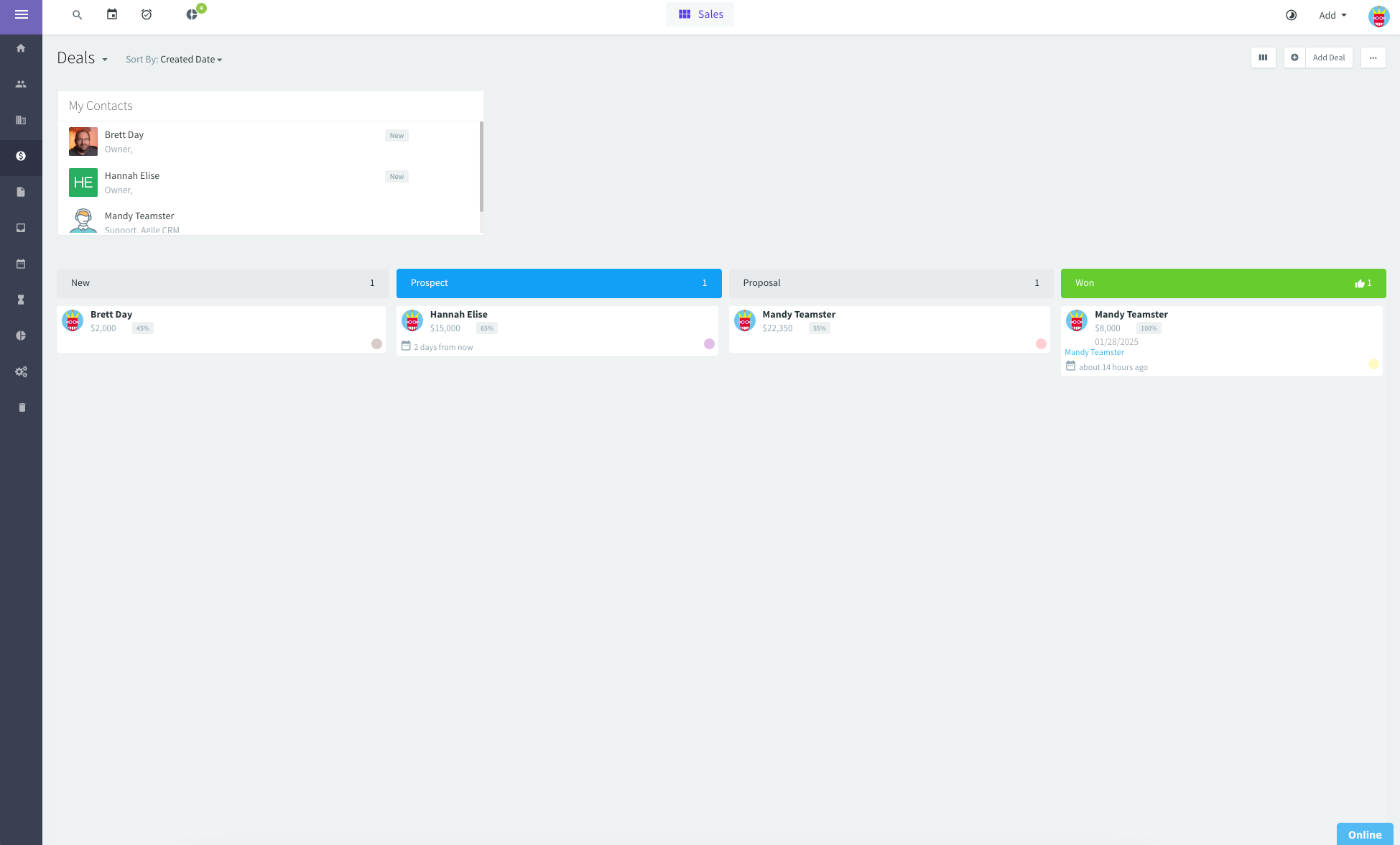Open Settings using the gears icon

pos(21,371)
